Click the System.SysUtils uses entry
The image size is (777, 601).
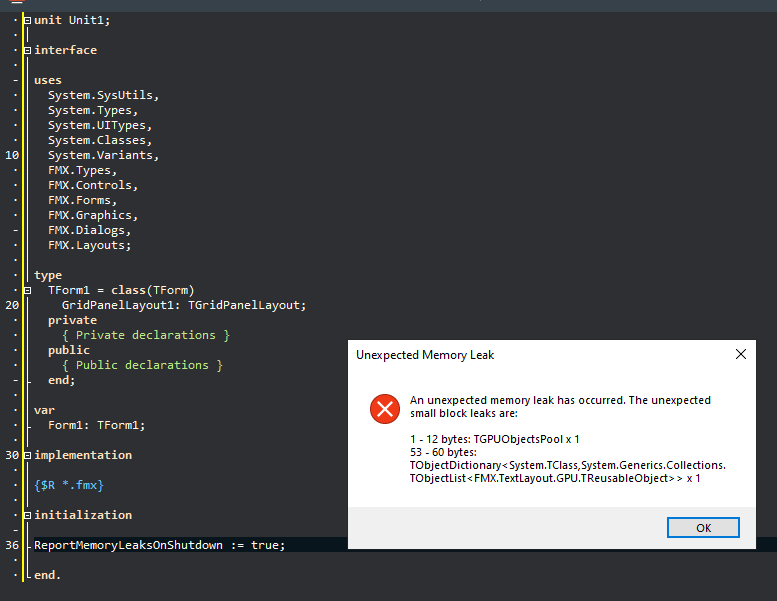click(x=103, y=95)
